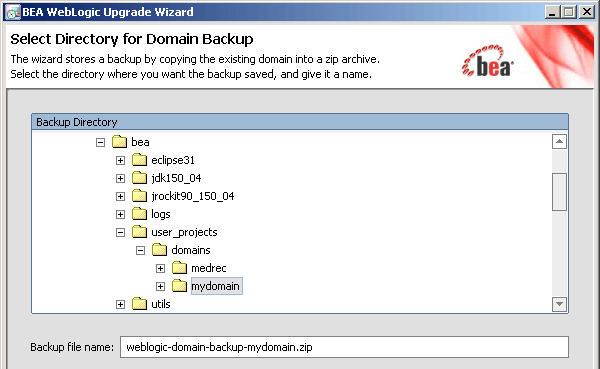
Task: Collapse the user_projects folder node
Action: (x=120, y=232)
